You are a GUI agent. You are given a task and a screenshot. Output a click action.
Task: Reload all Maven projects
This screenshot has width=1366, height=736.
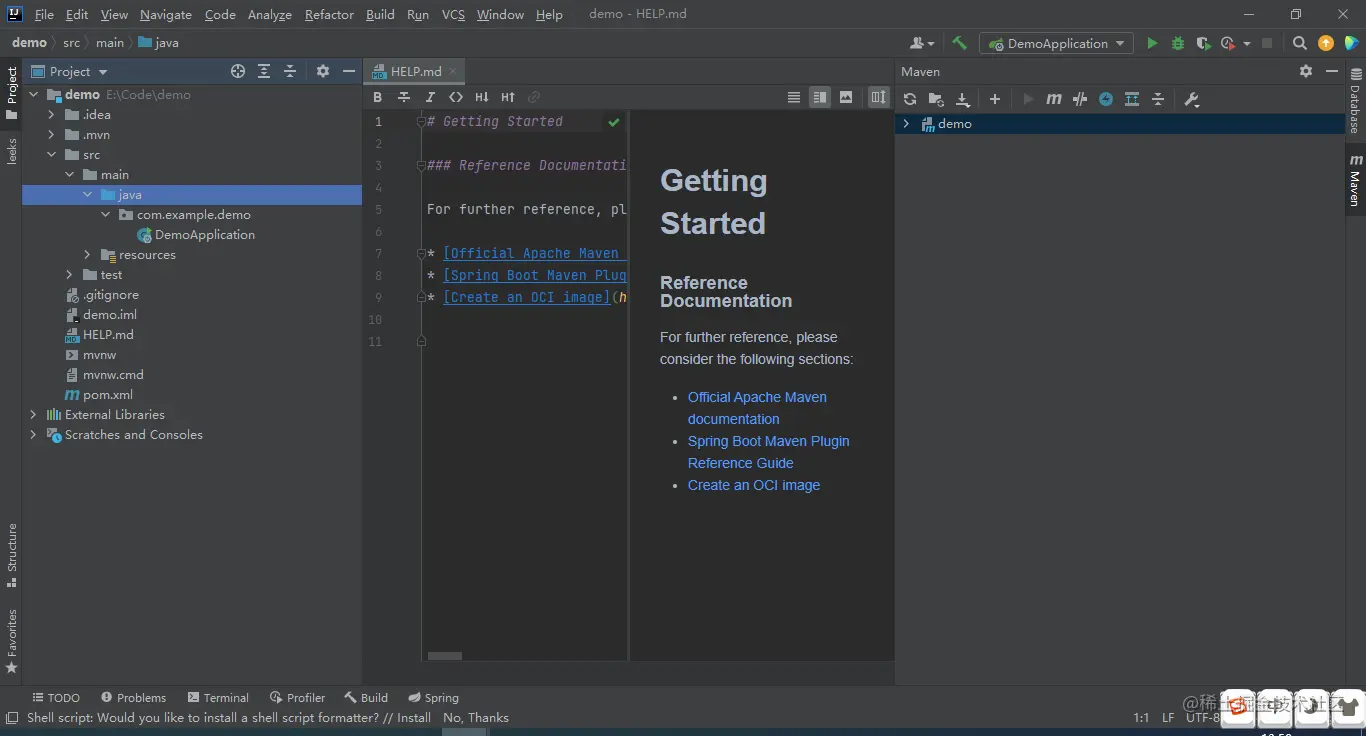coord(909,99)
